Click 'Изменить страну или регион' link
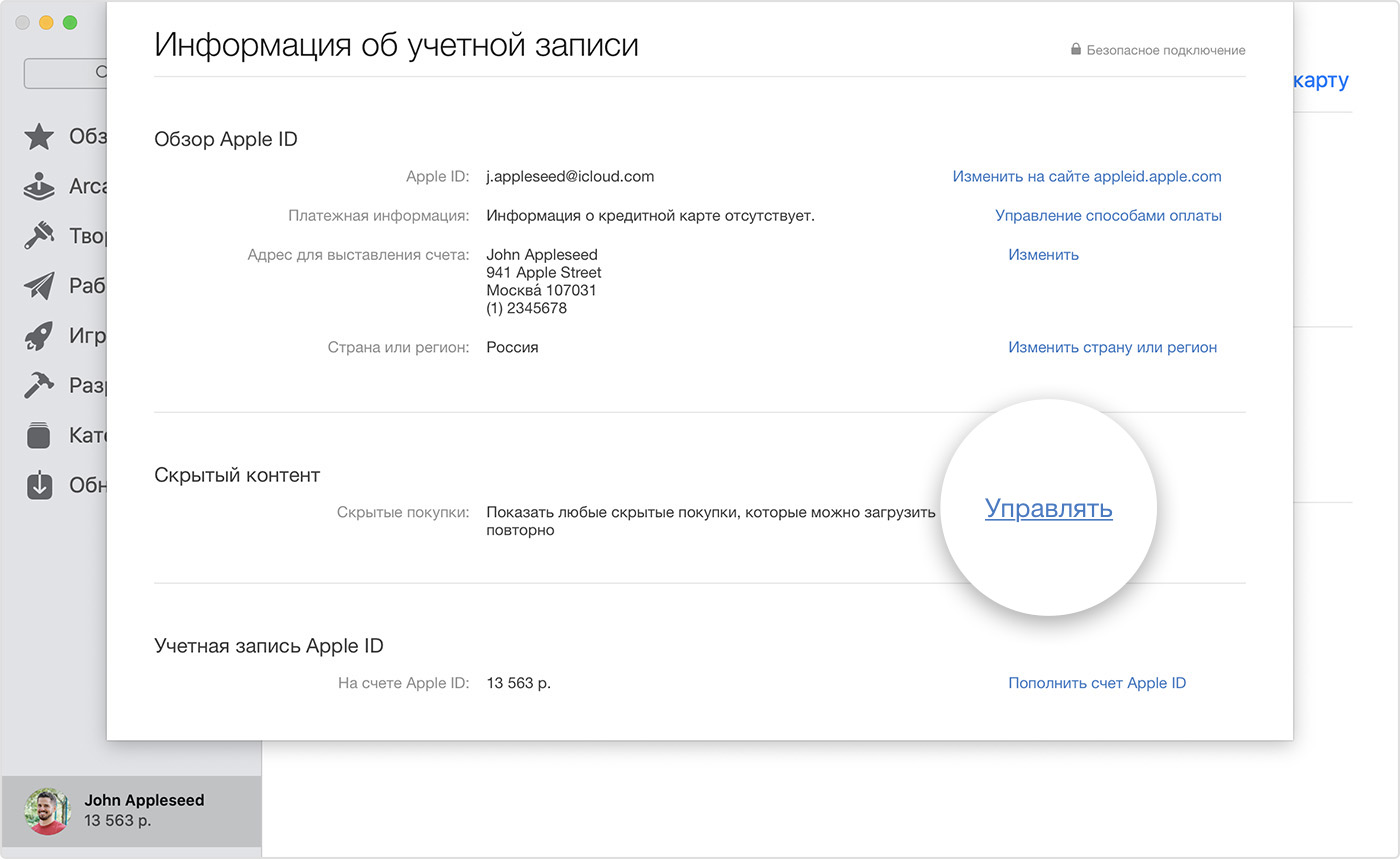This screenshot has width=1400, height=860. 1113,347
